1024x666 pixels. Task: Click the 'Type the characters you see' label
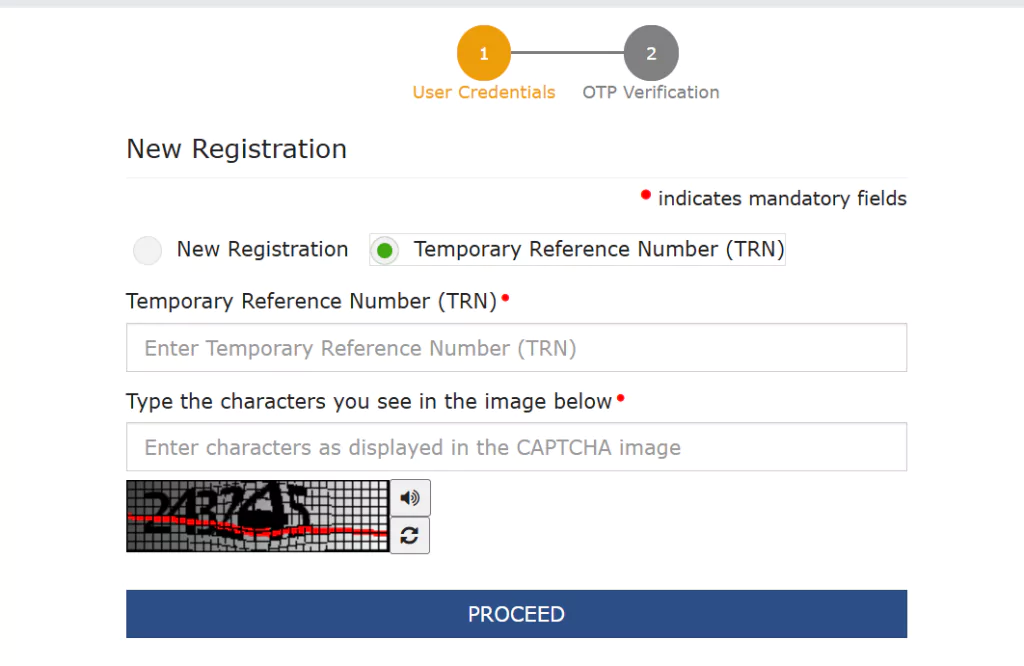368,401
